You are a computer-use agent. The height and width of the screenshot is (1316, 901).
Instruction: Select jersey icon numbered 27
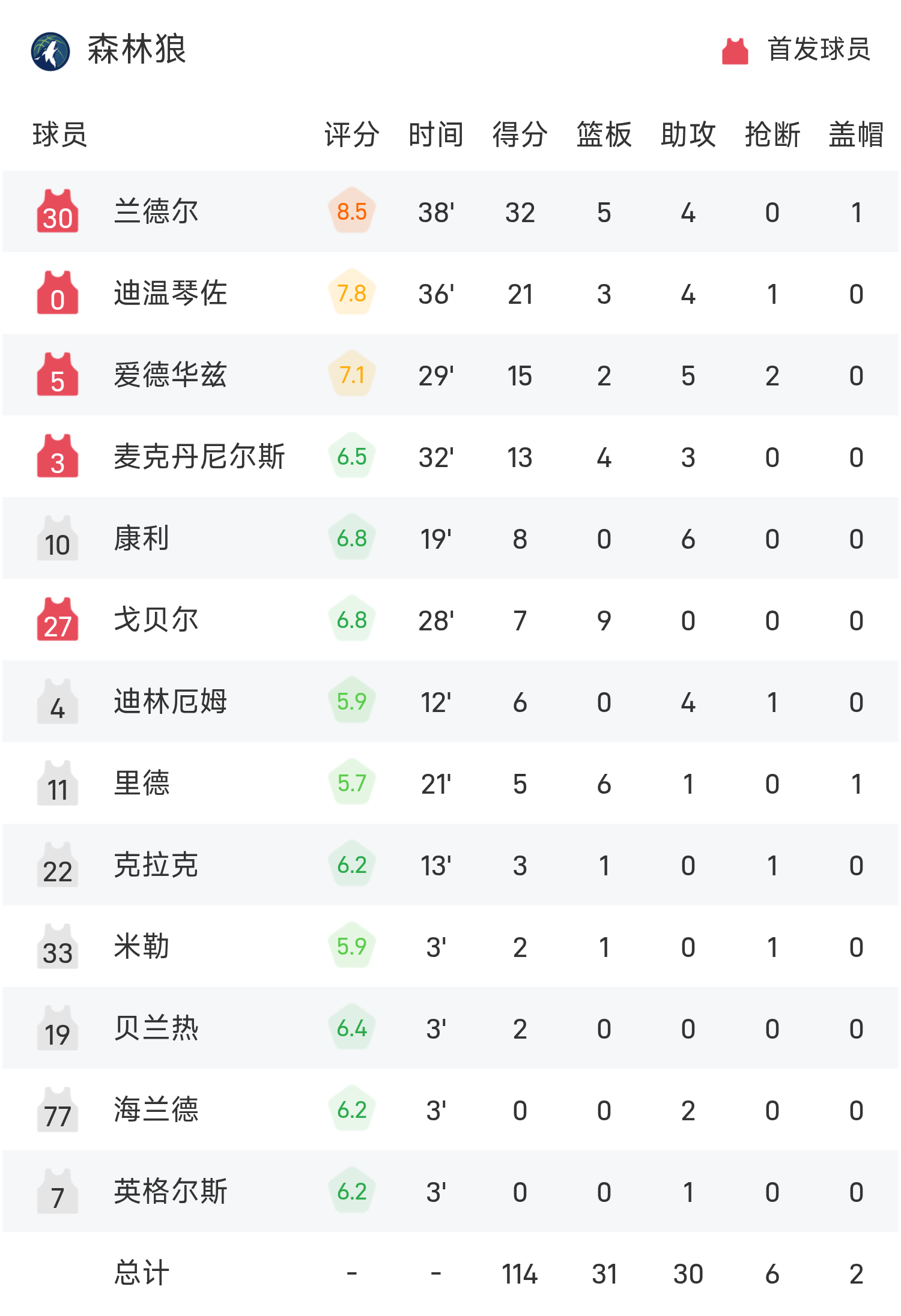(58, 620)
